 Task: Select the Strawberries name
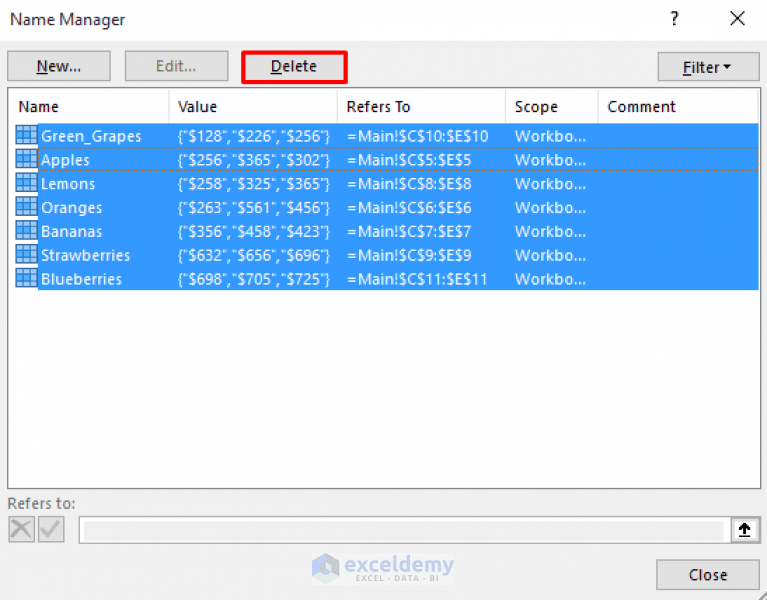click(x=86, y=255)
